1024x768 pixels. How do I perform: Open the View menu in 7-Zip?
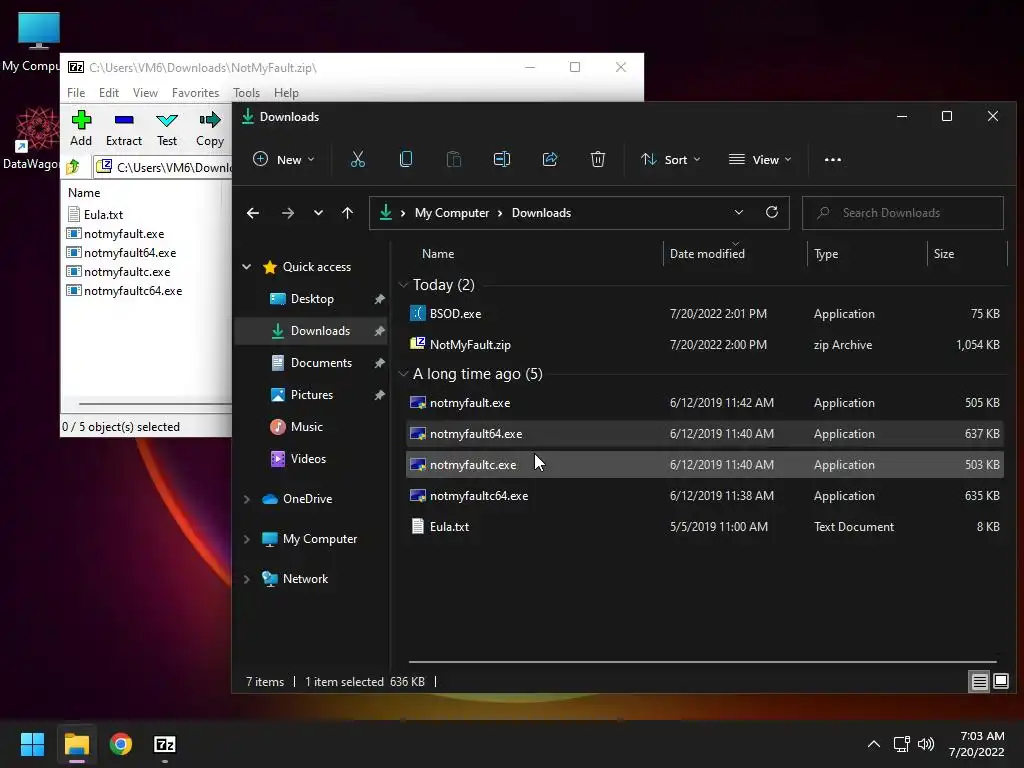point(145,93)
